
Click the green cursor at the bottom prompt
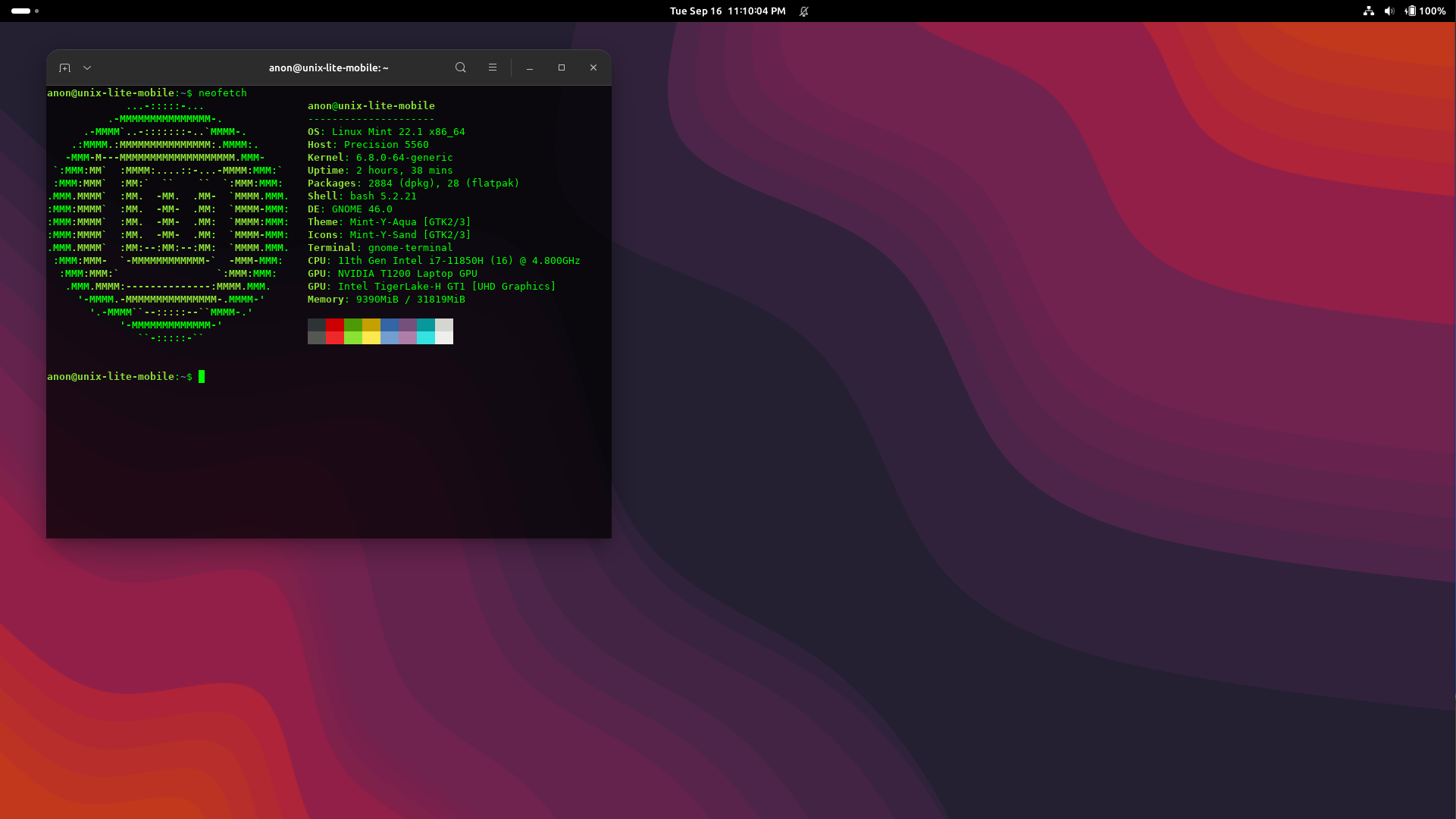pos(202,376)
